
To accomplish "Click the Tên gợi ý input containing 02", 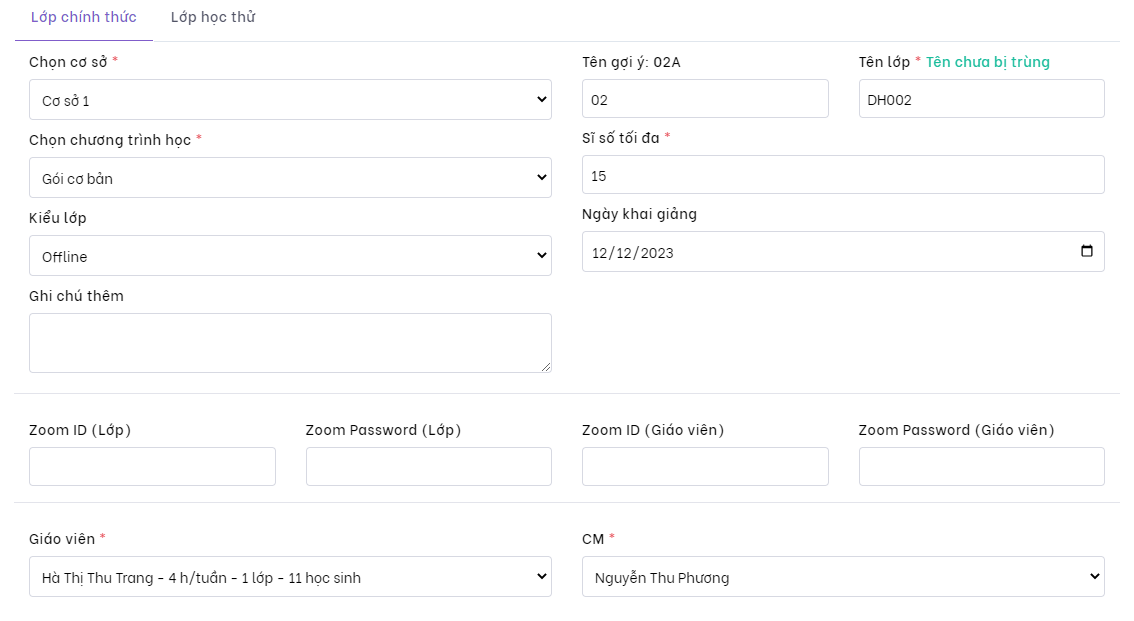I will point(705,99).
